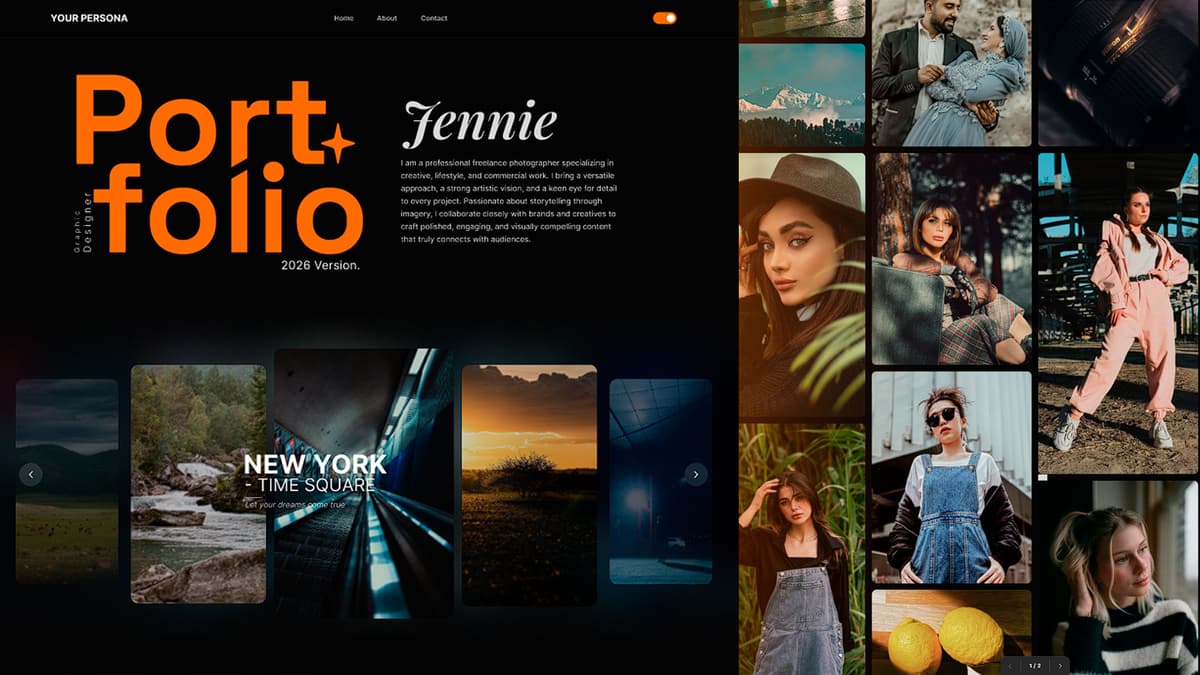Open the Home menu item
1200x675 pixels.
pos(343,18)
